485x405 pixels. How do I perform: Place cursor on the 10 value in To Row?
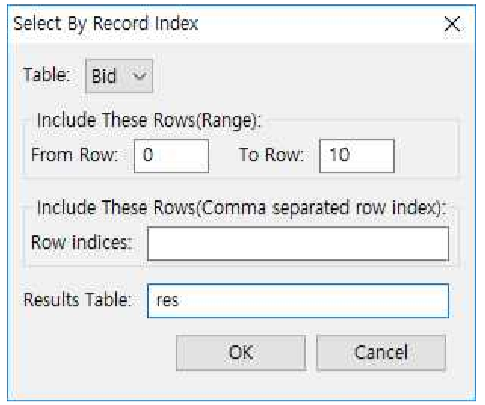340,155
